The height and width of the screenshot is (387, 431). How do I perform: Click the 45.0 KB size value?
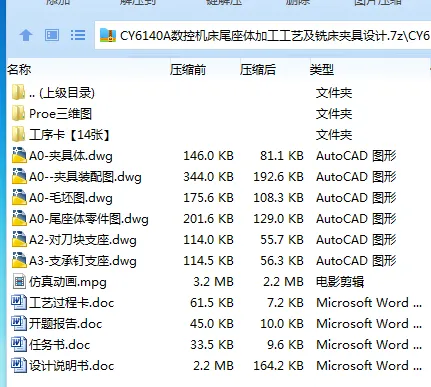212,324
